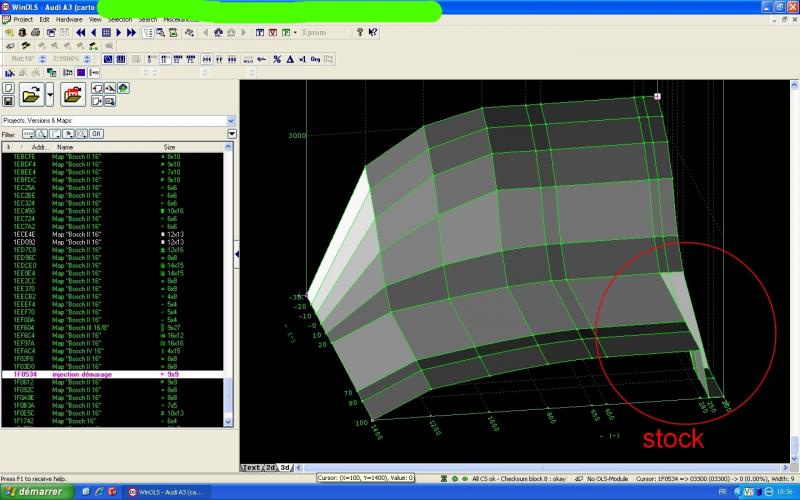Click the delta difference icon

[290, 59]
